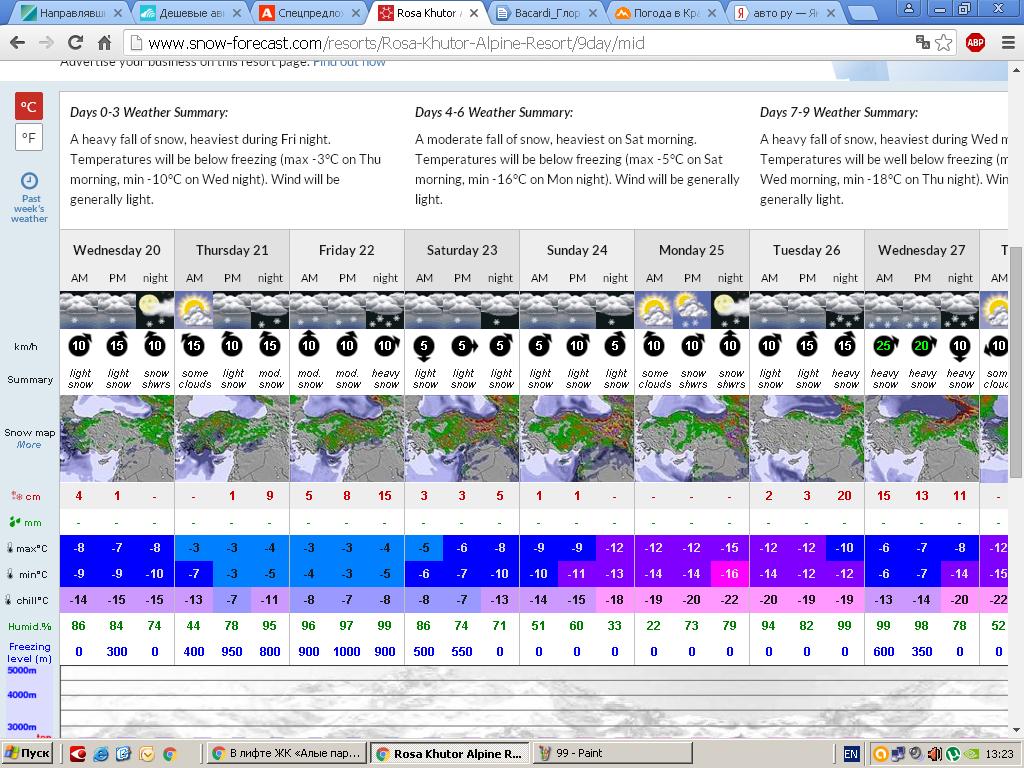This screenshot has width=1024, height=768.
Task: Click the Chrome user profile button
Action: (x=908, y=8)
